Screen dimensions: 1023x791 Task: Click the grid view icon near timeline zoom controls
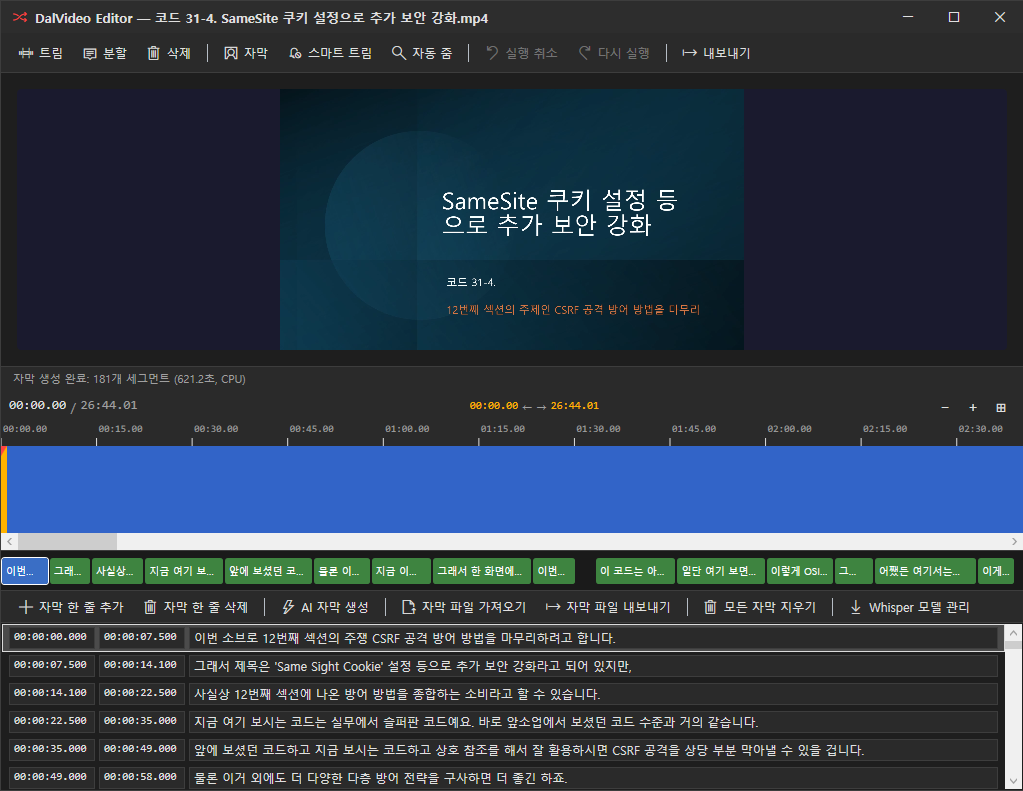point(1000,407)
